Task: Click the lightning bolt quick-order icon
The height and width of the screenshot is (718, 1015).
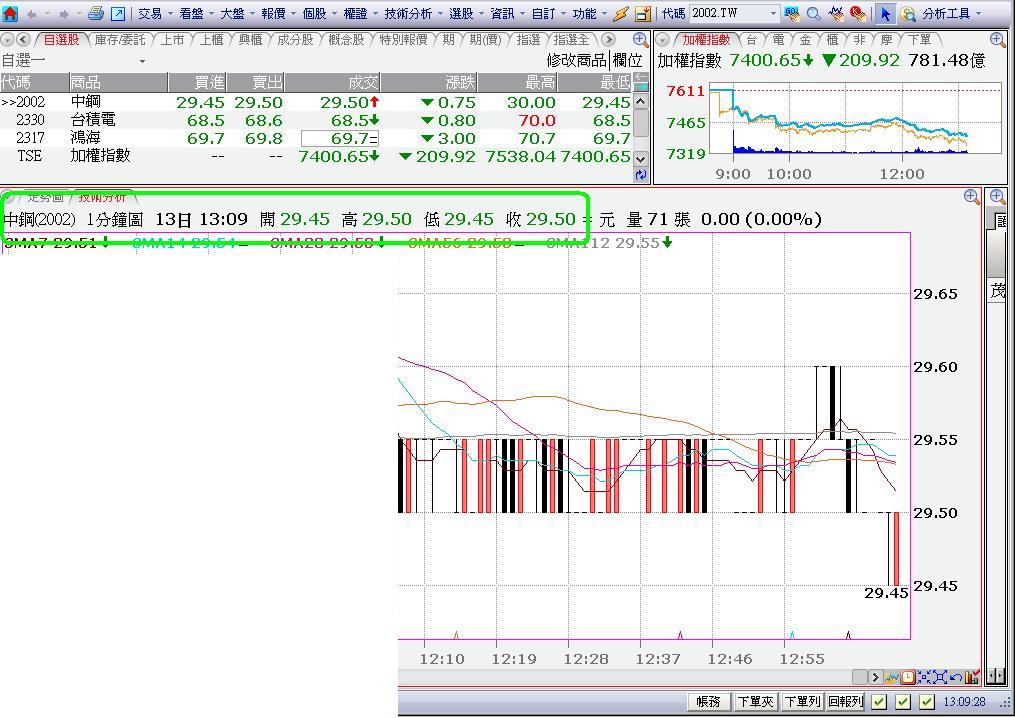Action: pyautogui.click(x=621, y=13)
